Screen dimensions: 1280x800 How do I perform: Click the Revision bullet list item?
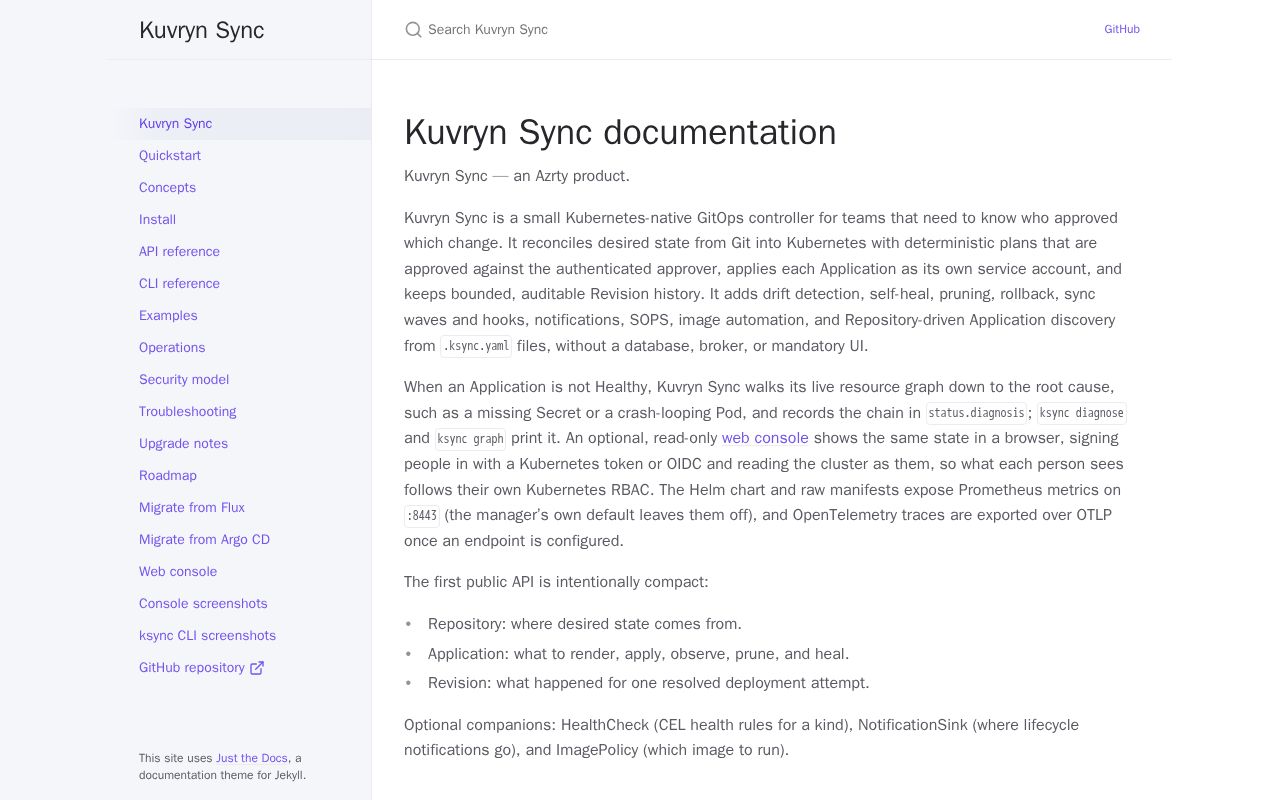(649, 683)
